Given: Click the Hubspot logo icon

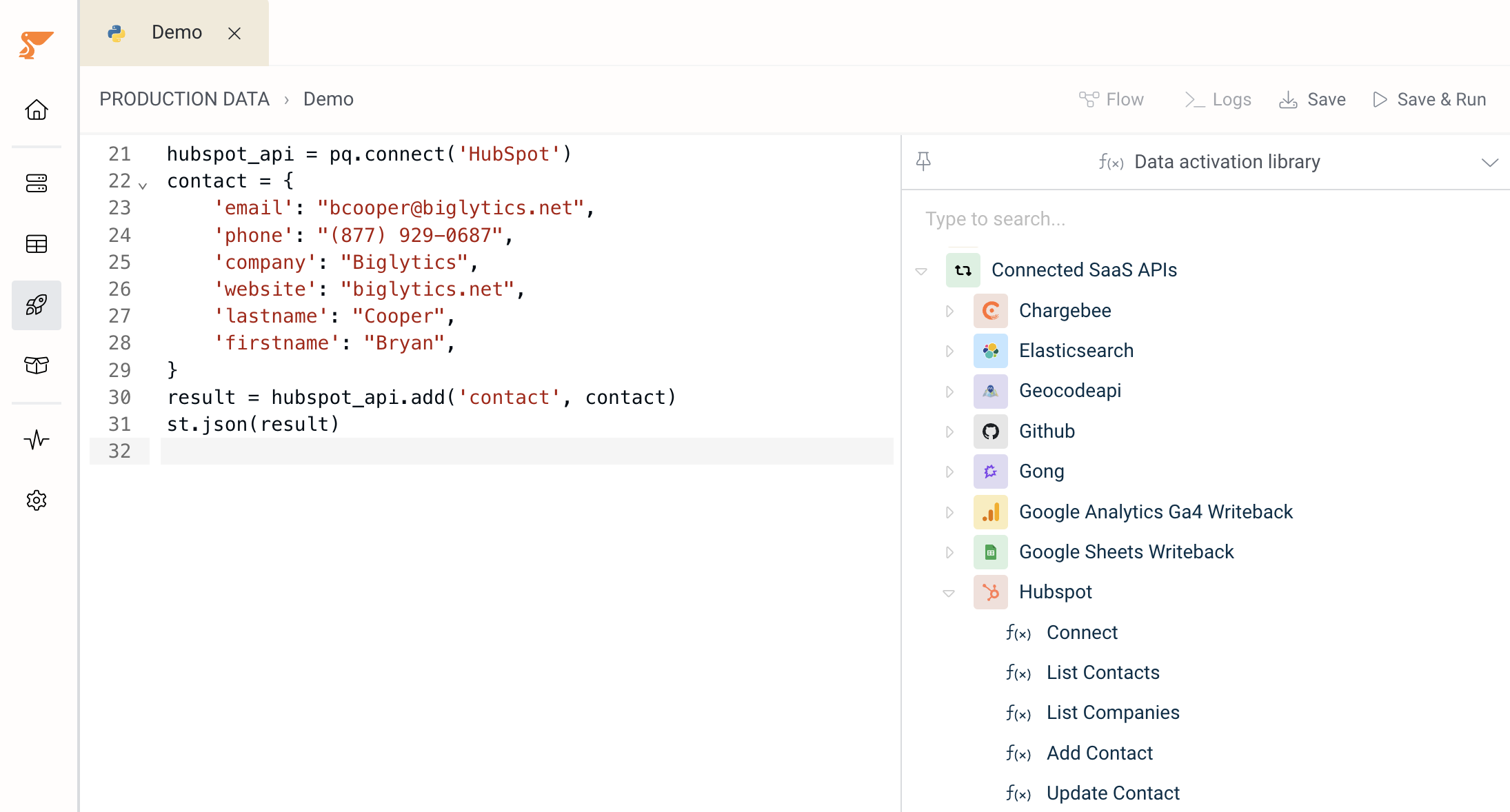Looking at the screenshot, I should click(991, 592).
